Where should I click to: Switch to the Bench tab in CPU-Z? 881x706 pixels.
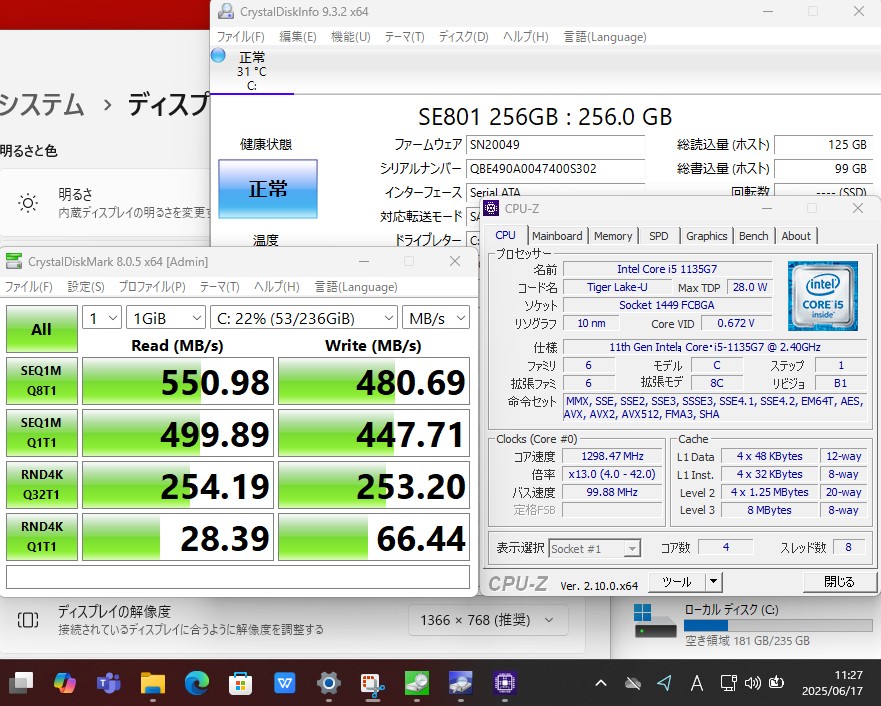753,236
